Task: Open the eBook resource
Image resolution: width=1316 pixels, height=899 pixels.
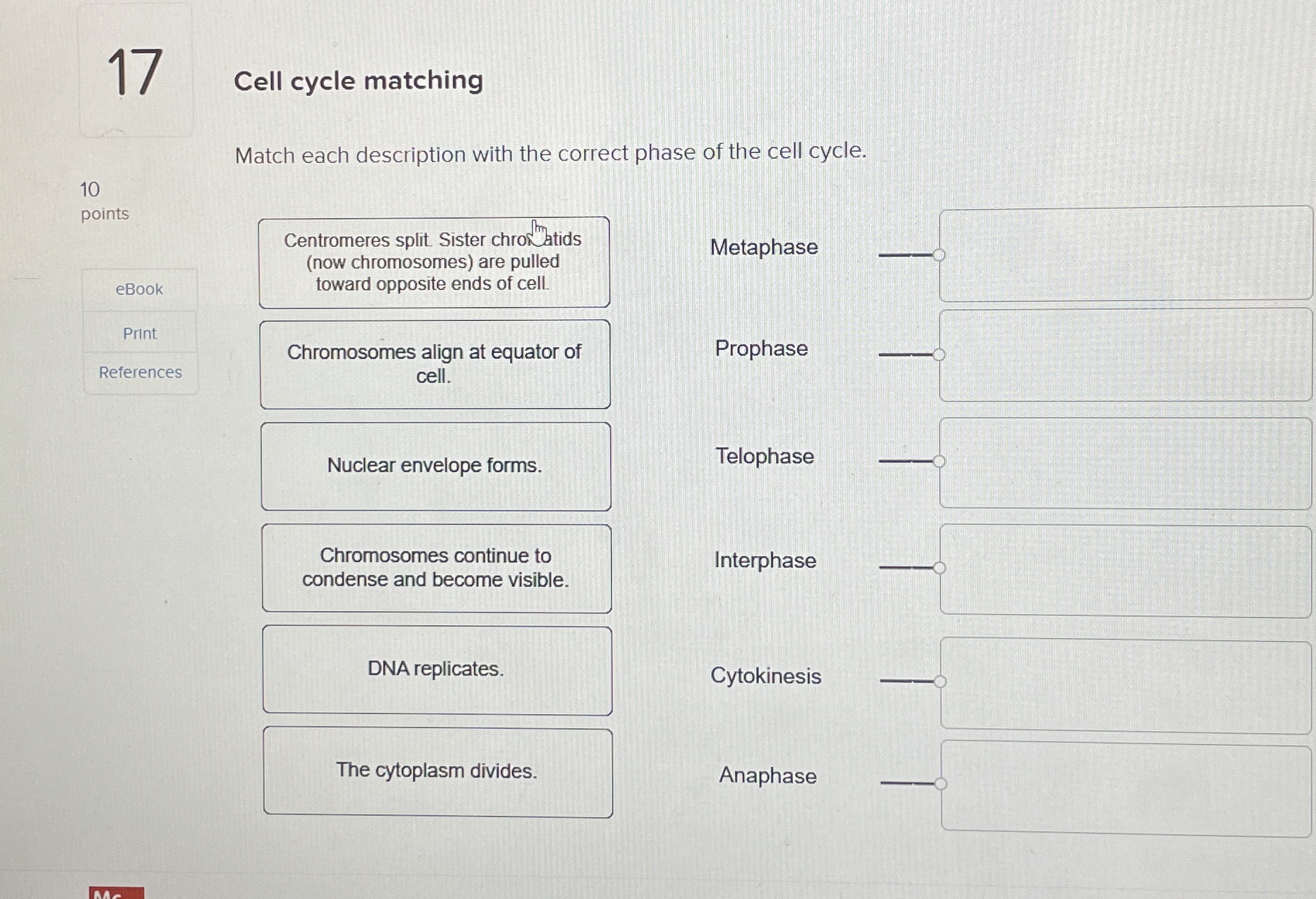Action: tap(139, 288)
